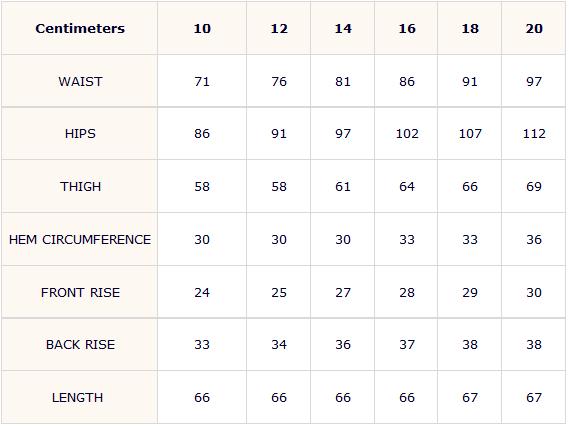
Task: Select the back rise value 37
Action: pos(407,345)
